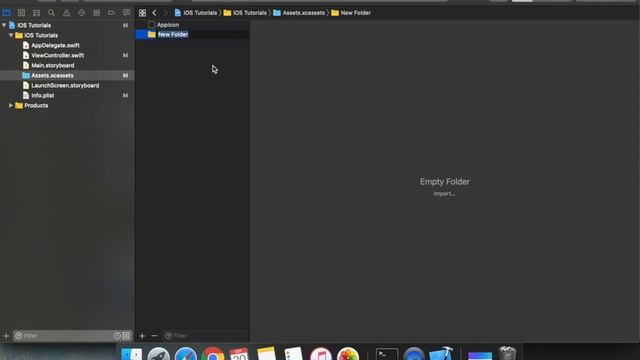The width and height of the screenshot is (640, 360).
Task: Open iOS Tutorials folder breadcrumb
Action: click(x=245, y=13)
